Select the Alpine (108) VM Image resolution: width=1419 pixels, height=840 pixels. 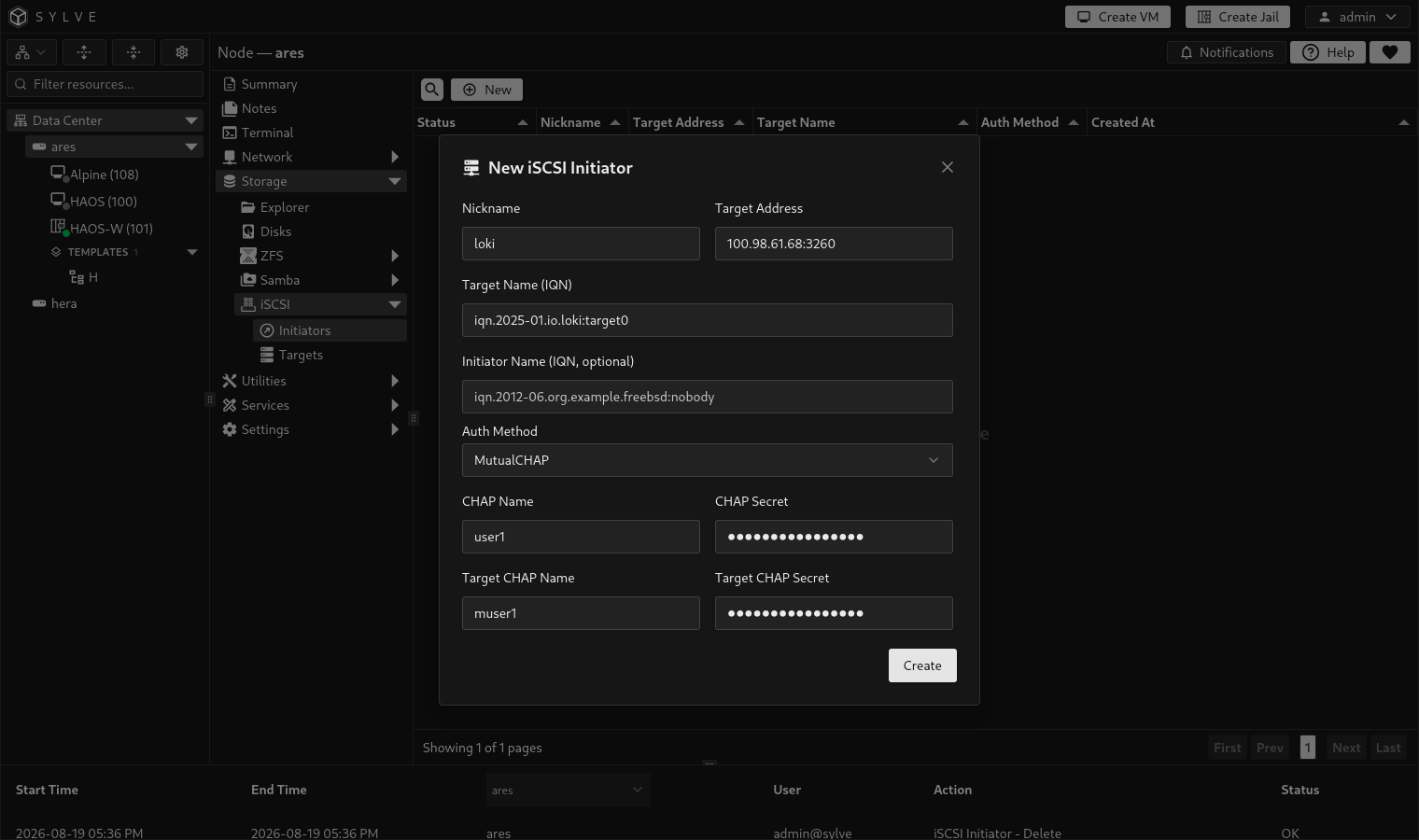pos(104,175)
